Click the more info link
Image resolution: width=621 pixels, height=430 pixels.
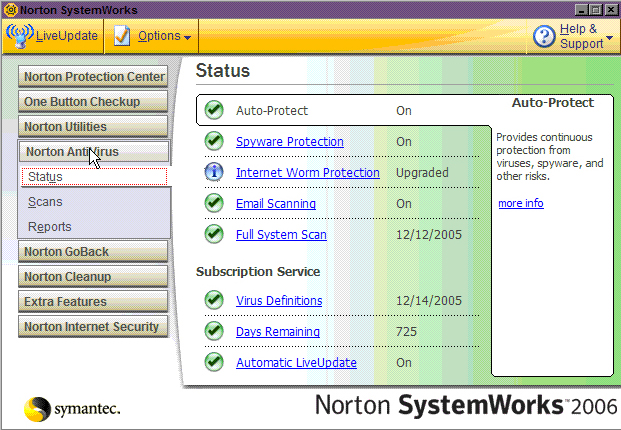pyautogui.click(x=521, y=203)
